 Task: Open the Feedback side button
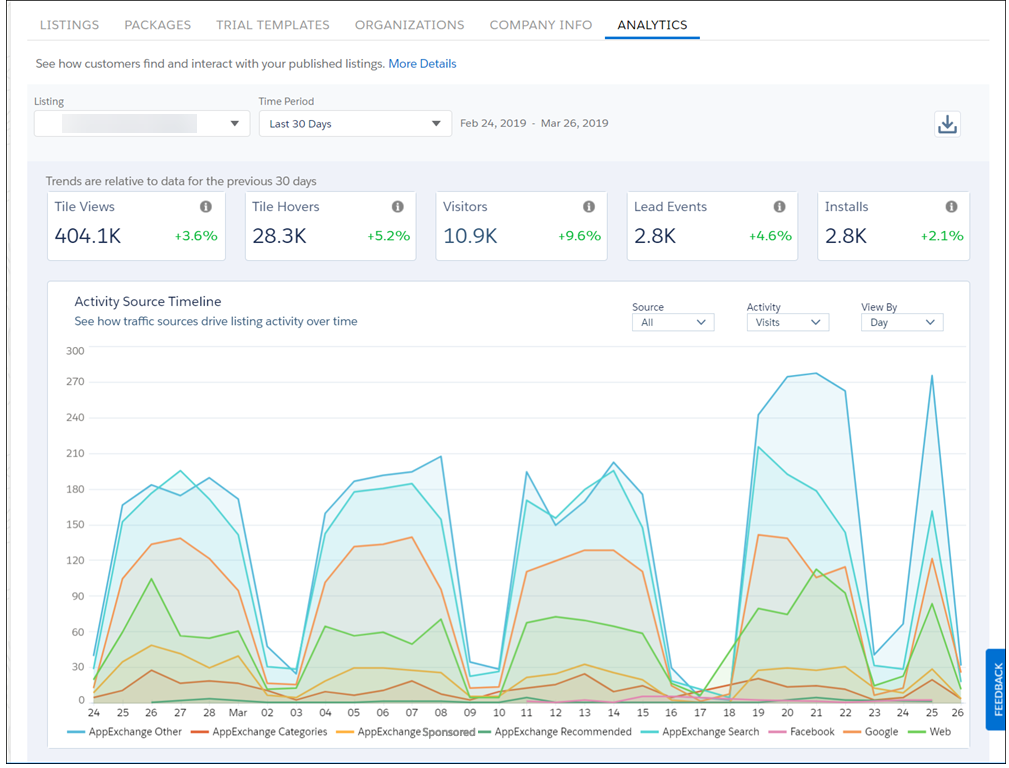pyautogui.click(x=997, y=689)
